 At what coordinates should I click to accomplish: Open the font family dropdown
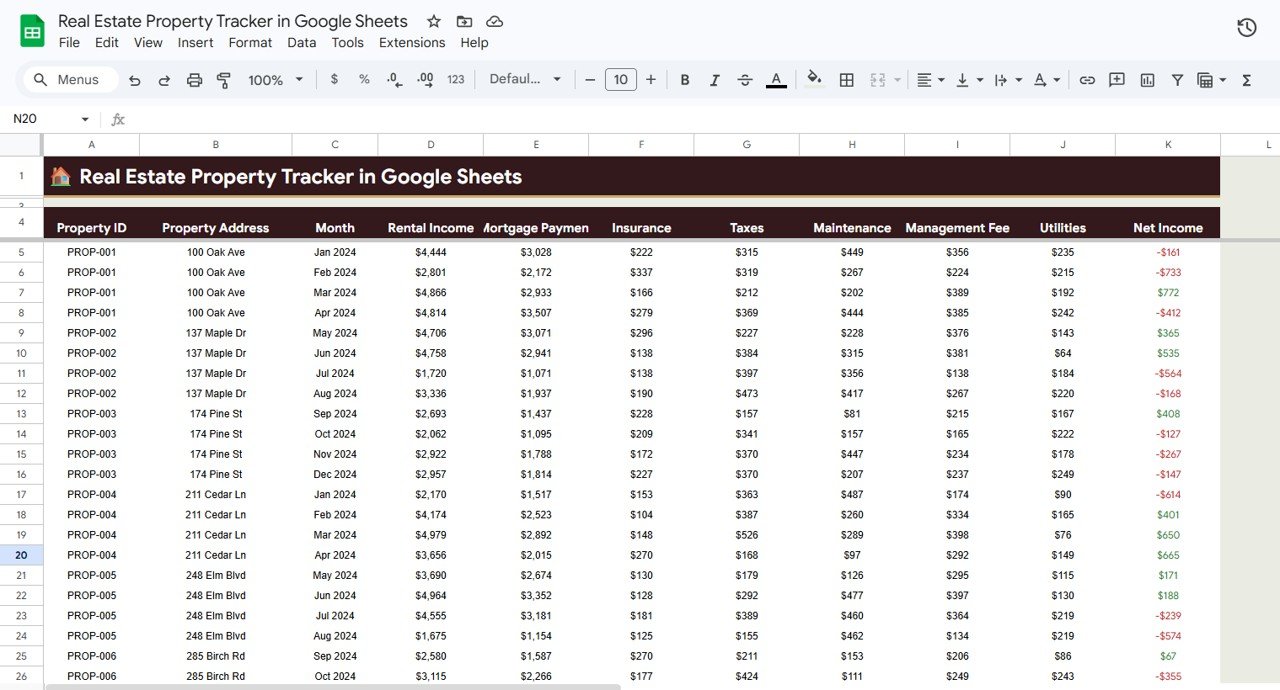525,79
